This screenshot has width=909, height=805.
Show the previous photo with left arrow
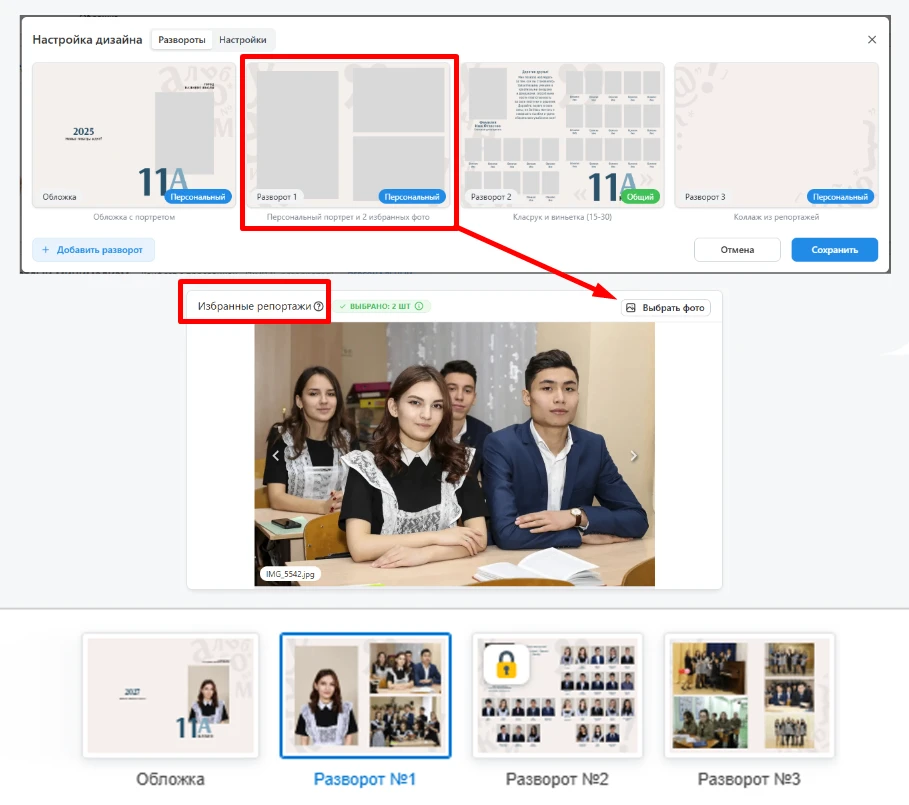(x=276, y=456)
